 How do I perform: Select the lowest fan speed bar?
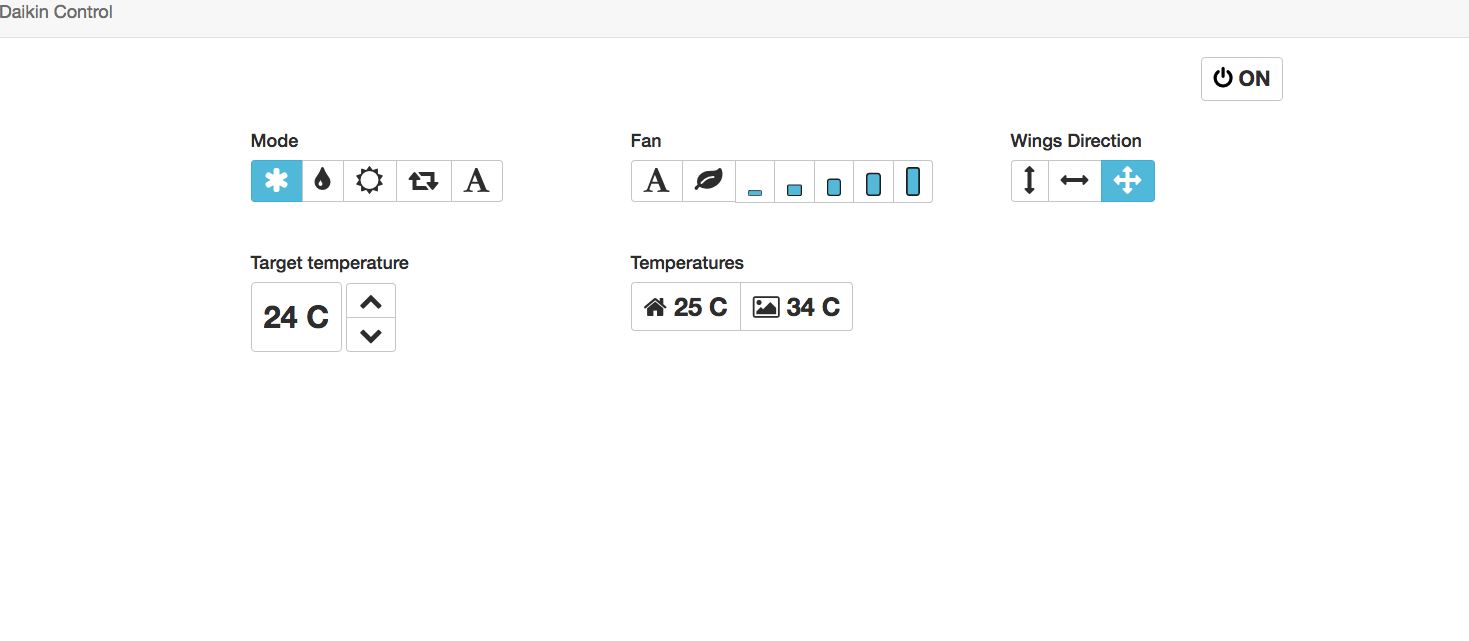(x=755, y=182)
